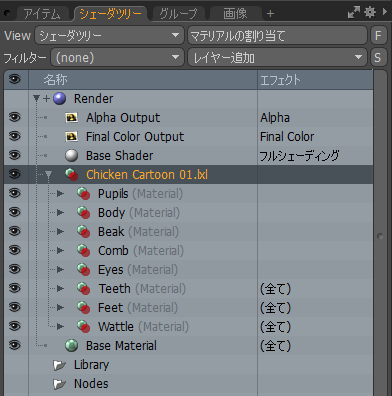Collapse the Chicken Cartoon 01.lxl group
The width and height of the screenshot is (392, 396).
click(x=49, y=174)
